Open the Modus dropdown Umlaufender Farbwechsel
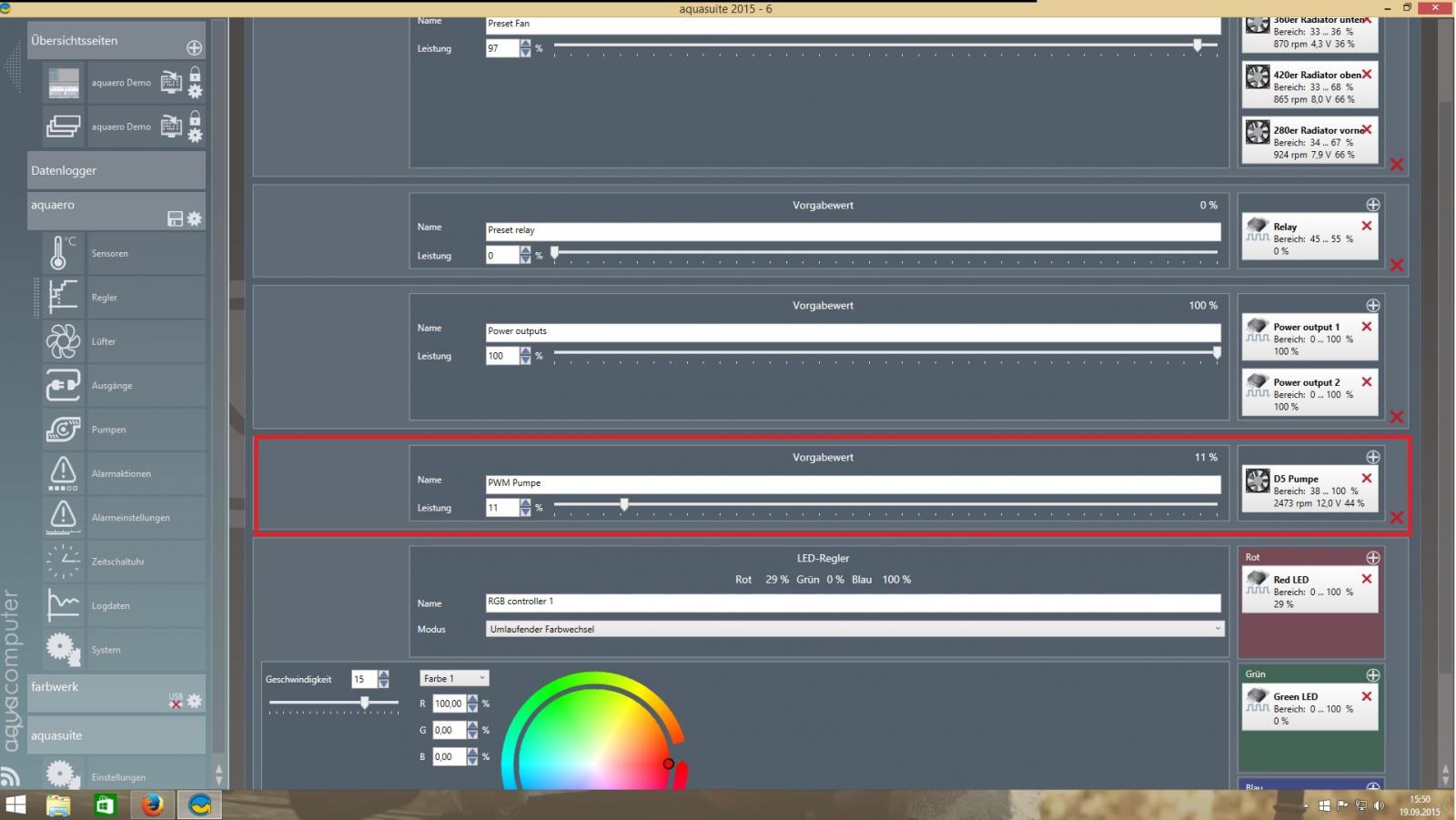1456x820 pixels. [855, 629]
